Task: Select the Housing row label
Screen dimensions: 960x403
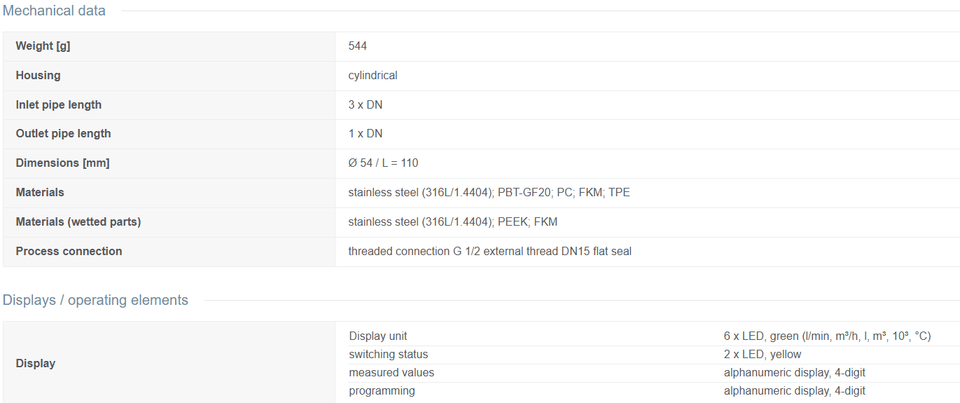Action: point(38,75)
